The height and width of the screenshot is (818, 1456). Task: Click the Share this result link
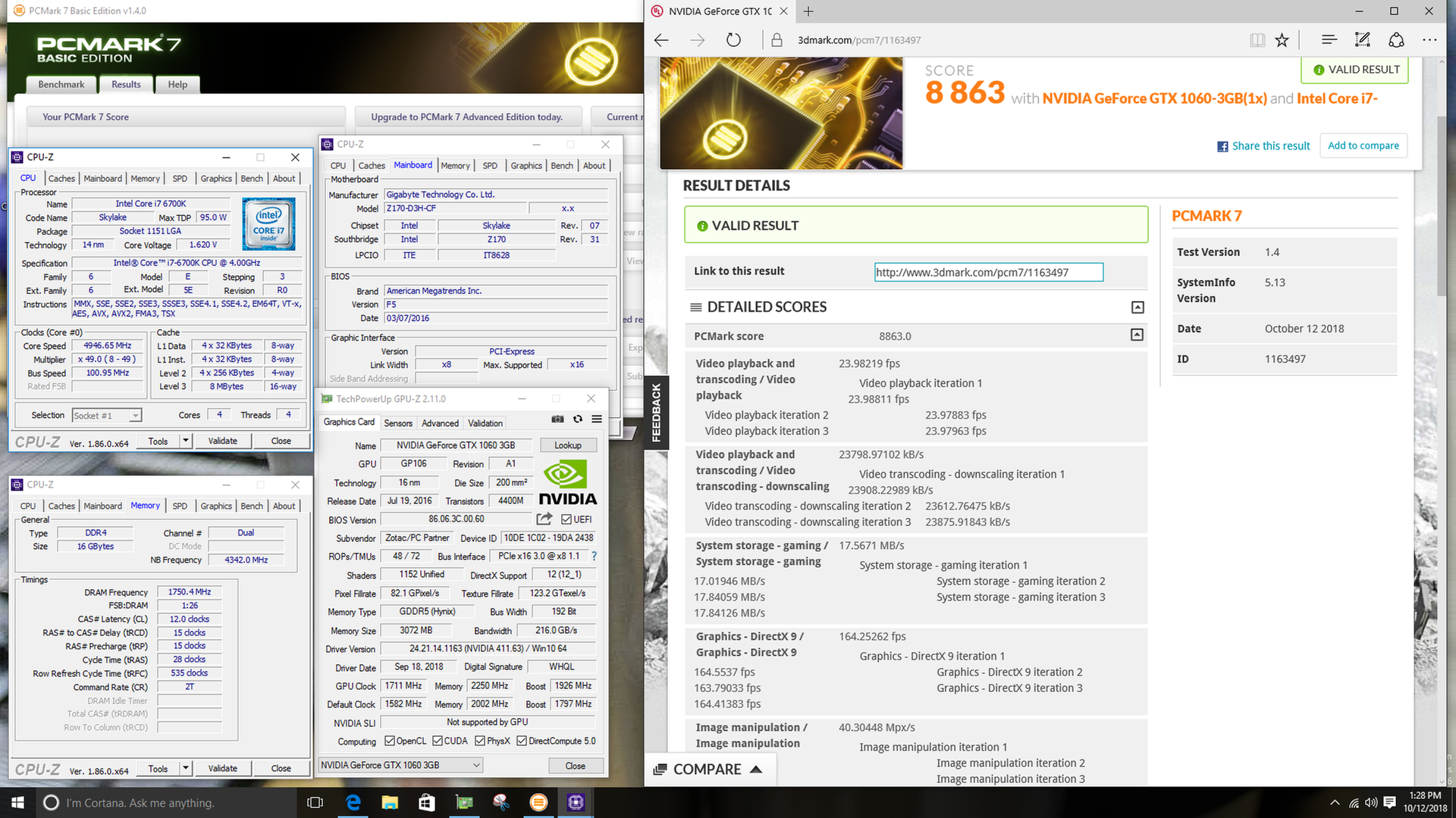pos(1263,146)
